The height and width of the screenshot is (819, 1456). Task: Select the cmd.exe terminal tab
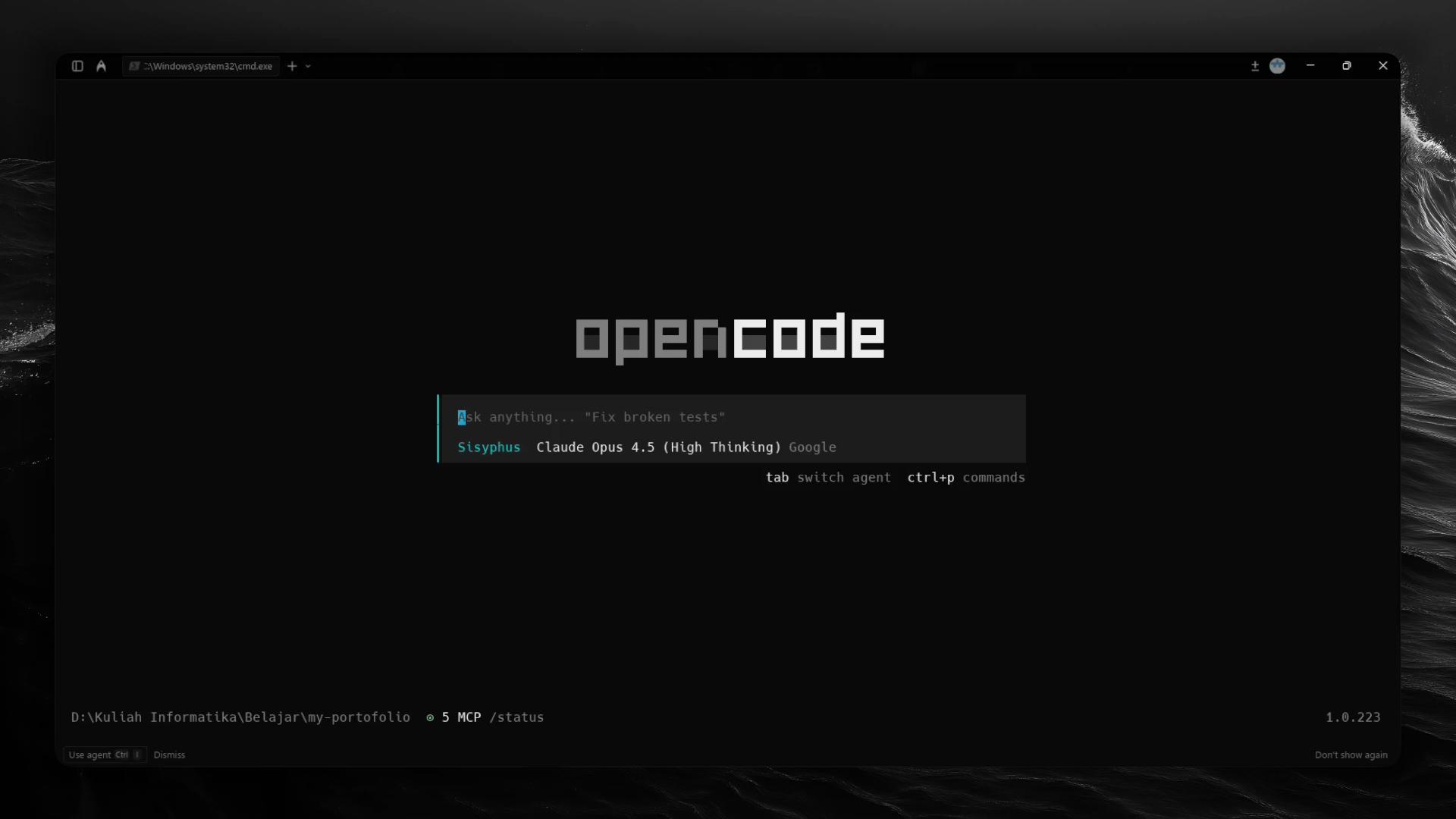click(201, 66)
